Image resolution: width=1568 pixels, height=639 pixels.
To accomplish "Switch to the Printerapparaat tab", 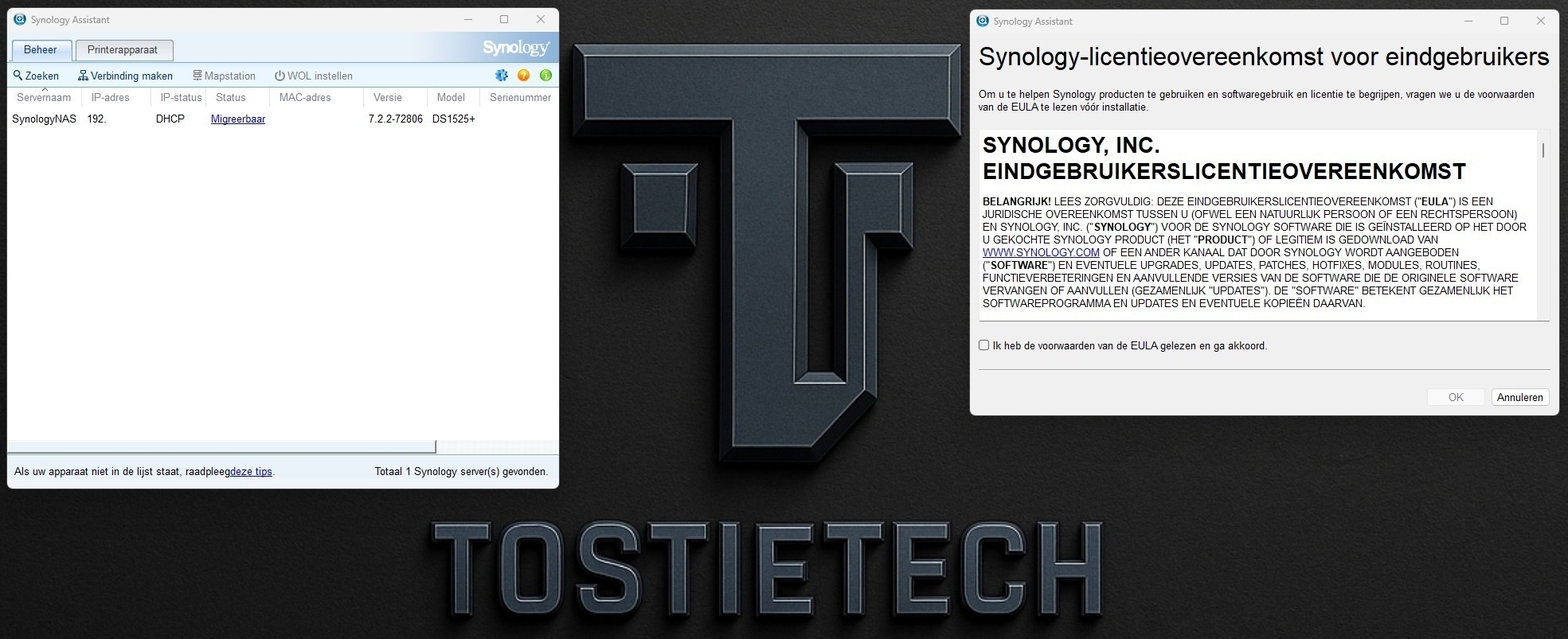I will click(123, 49).
